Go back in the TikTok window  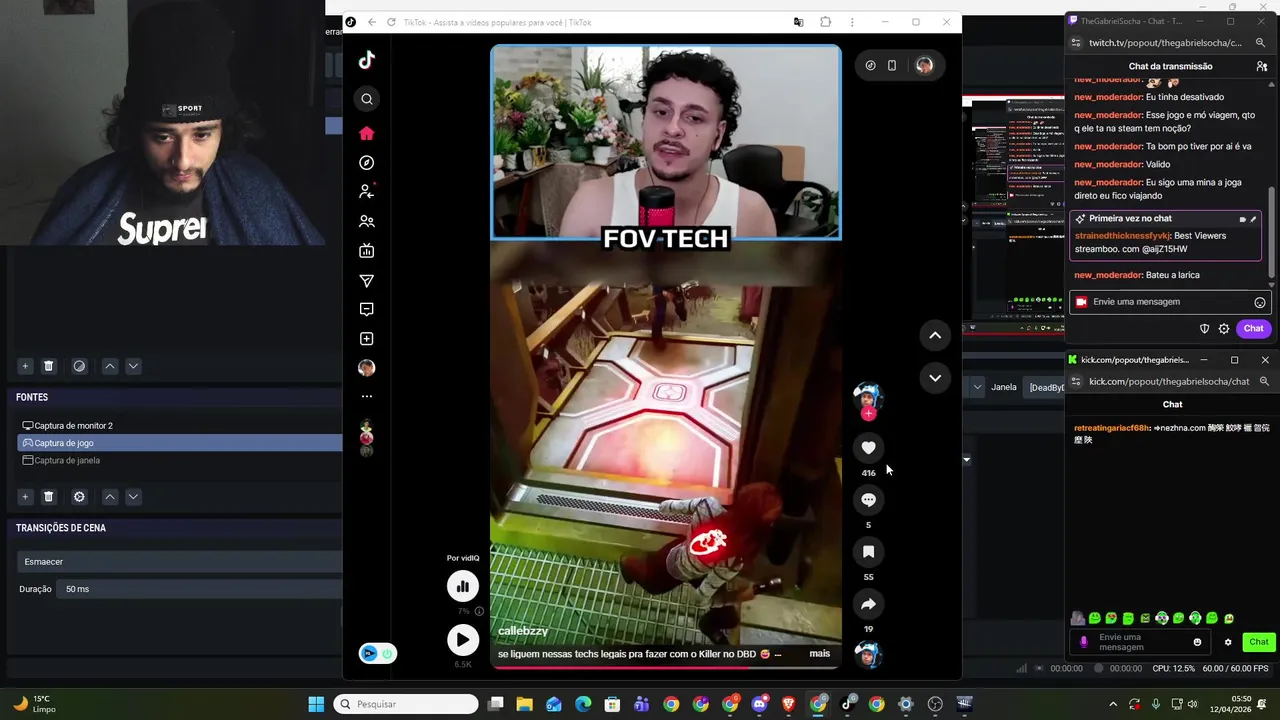click(x=372, y=22)
